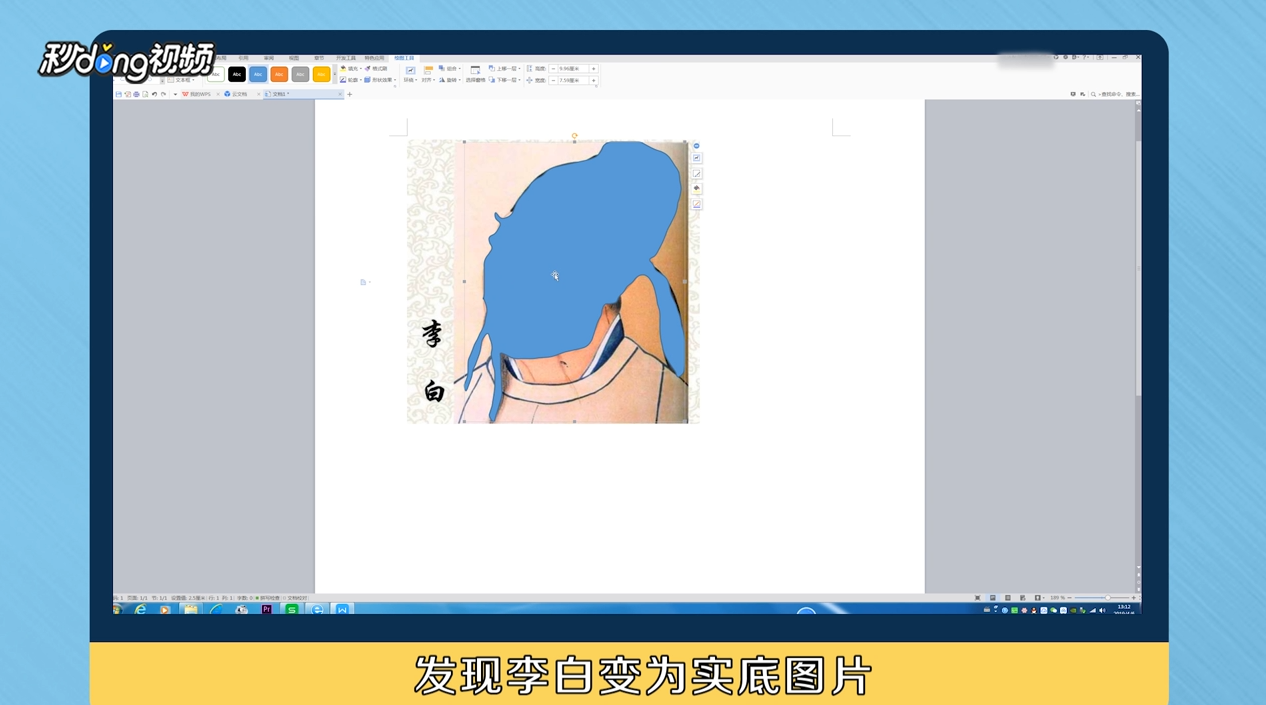The width and height of the screenshot is (1266, 705).
Task: Open Internet Explorer from taskbar
Action: point(140,609)
